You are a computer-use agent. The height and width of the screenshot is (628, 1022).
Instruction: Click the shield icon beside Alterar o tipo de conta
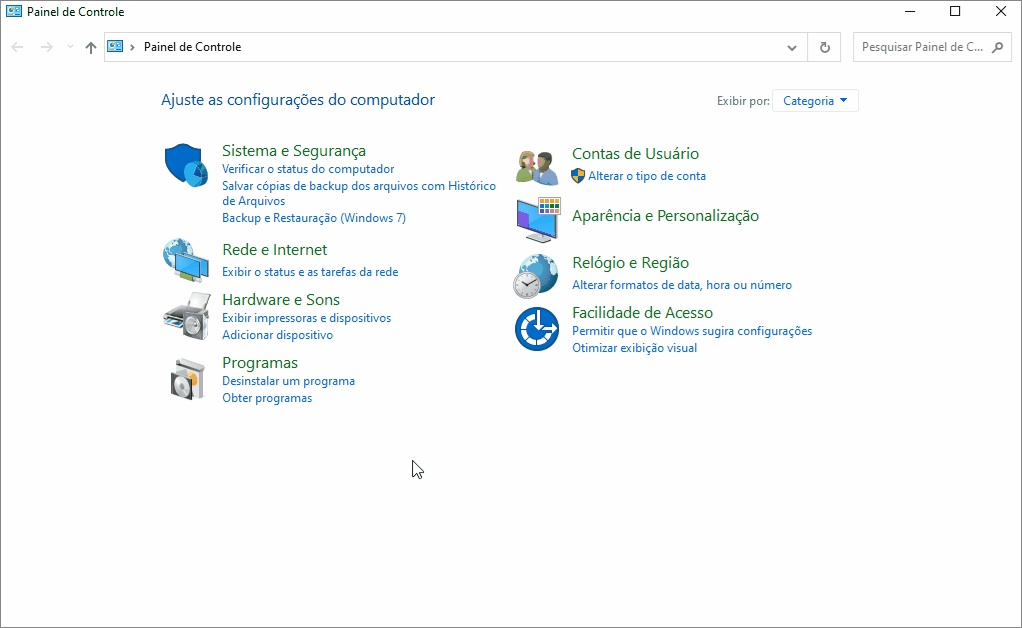point(577,176)
